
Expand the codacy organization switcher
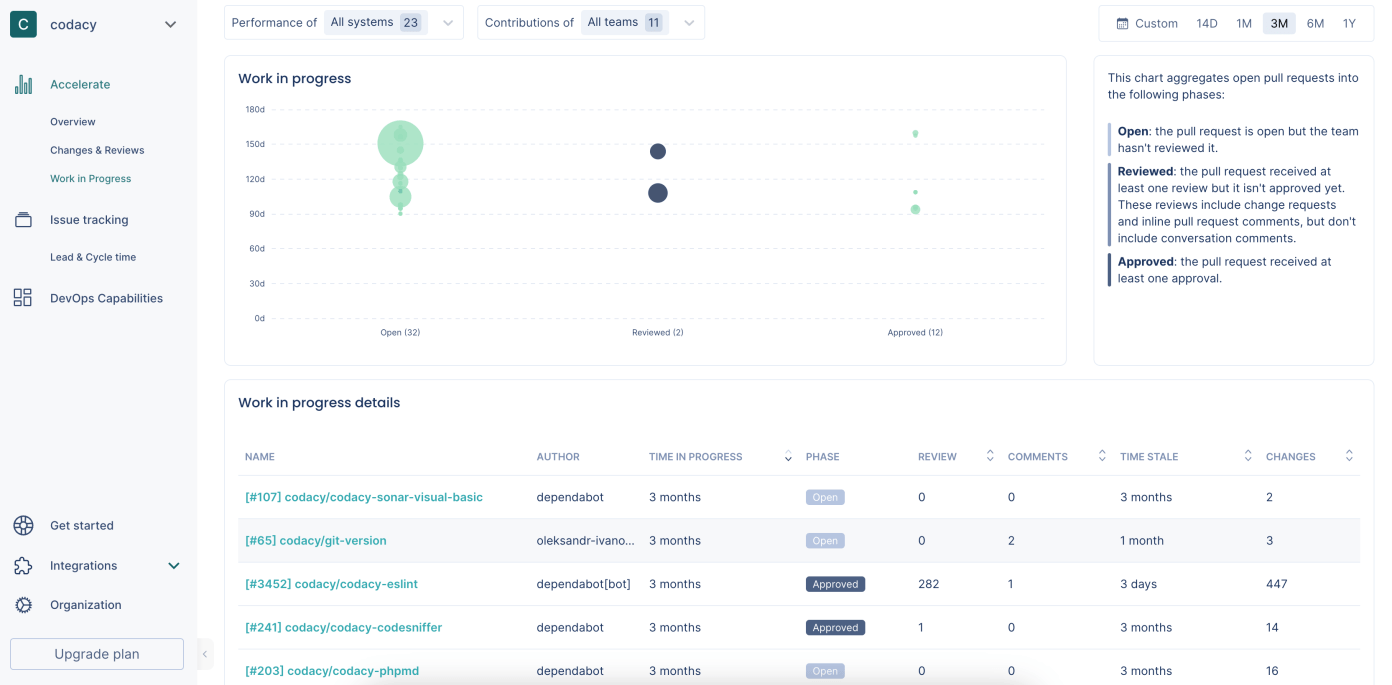coord(170,25)
